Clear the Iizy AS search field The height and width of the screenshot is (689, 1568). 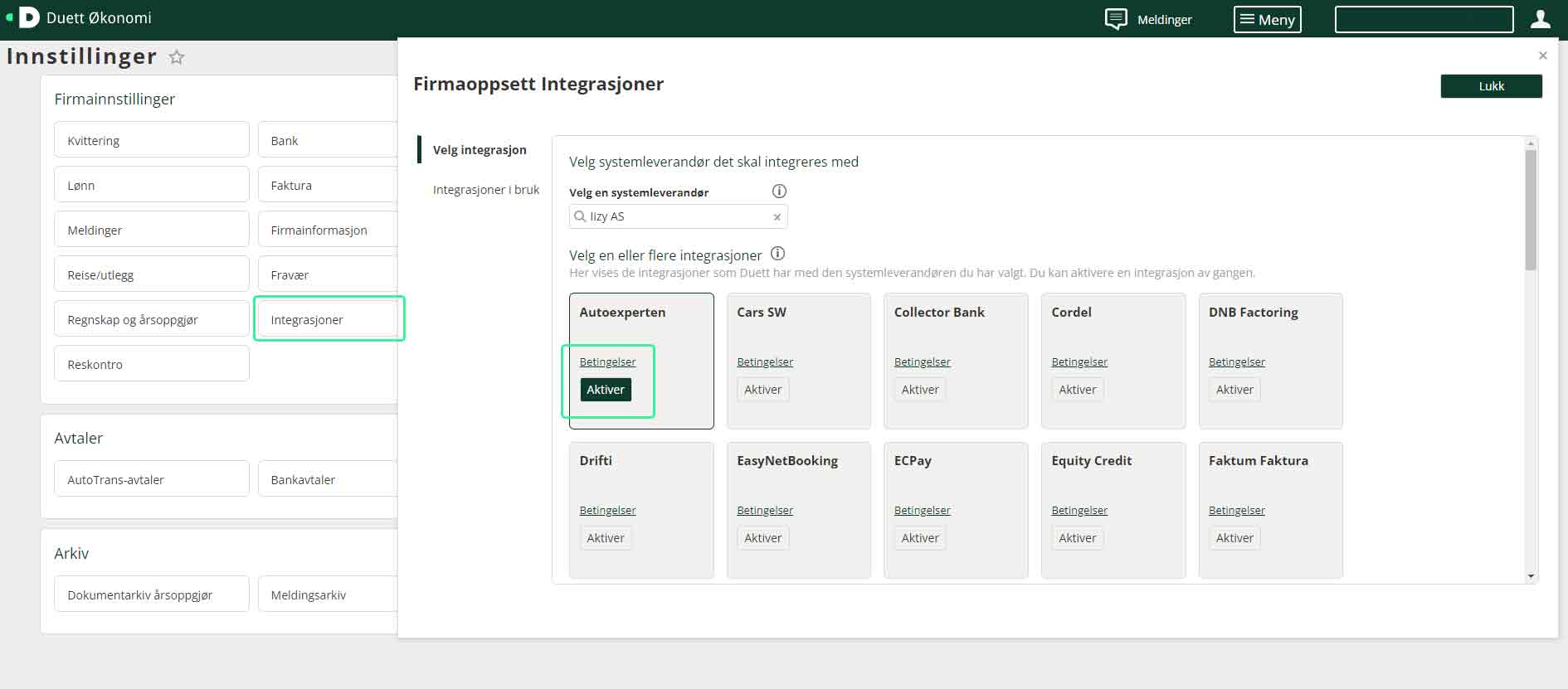coord(777,217)
